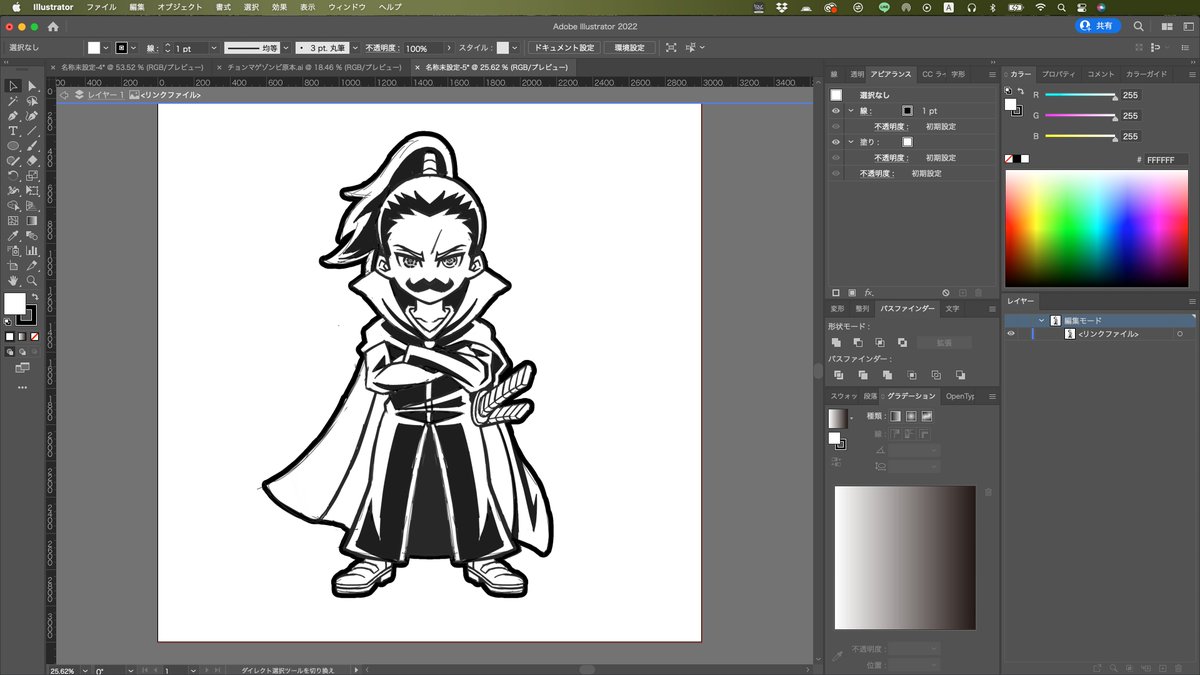The image size is (1200, 675).
Task: Open the オブジェクト menu
Action: click(x=180, y=7)
